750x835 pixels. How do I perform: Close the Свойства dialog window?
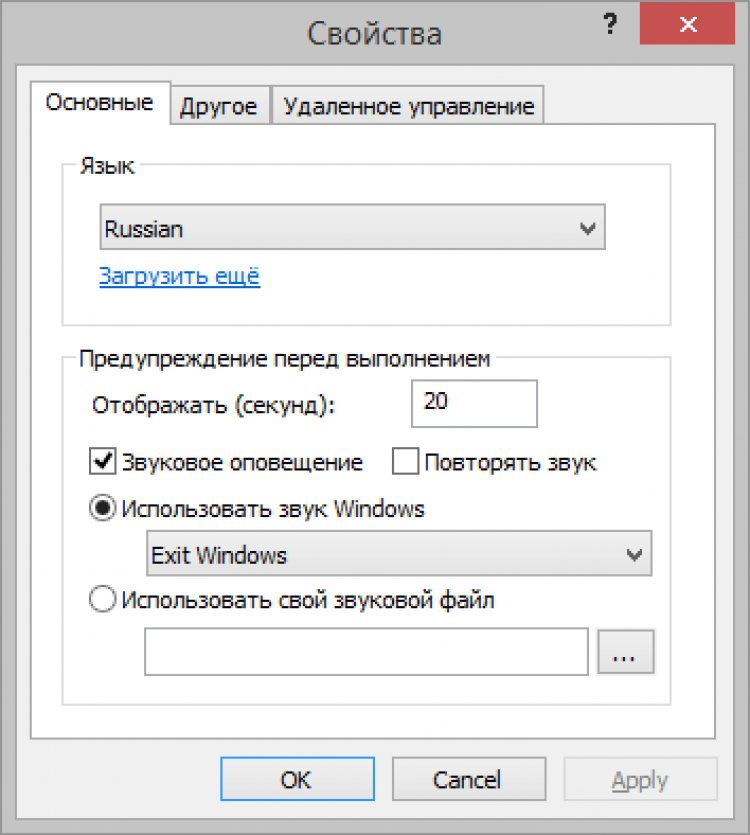pos(686,24)
